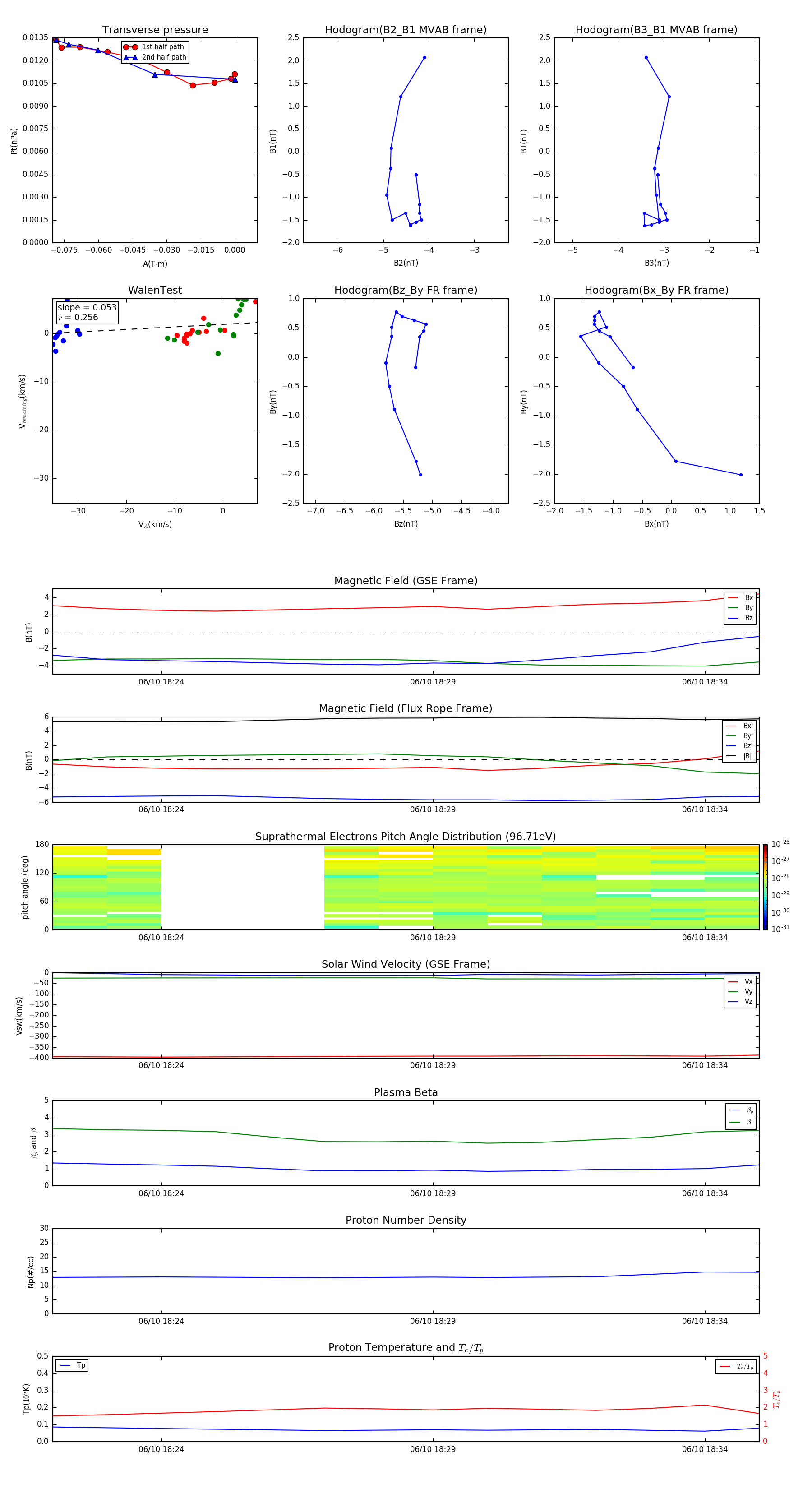Click the "Vy" solar wind legend entry

[740, 992]
